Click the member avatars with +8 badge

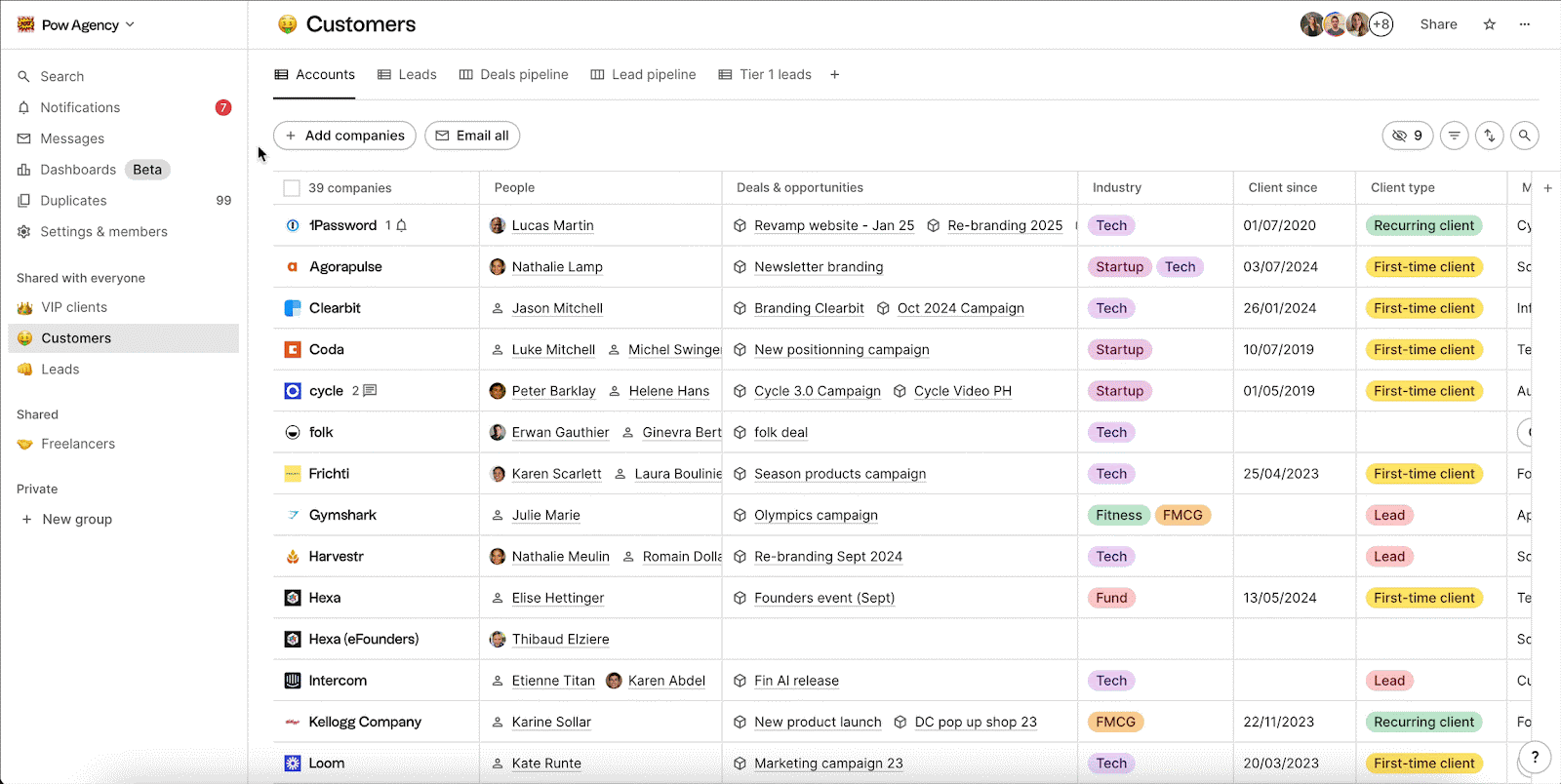(1346, 24)
